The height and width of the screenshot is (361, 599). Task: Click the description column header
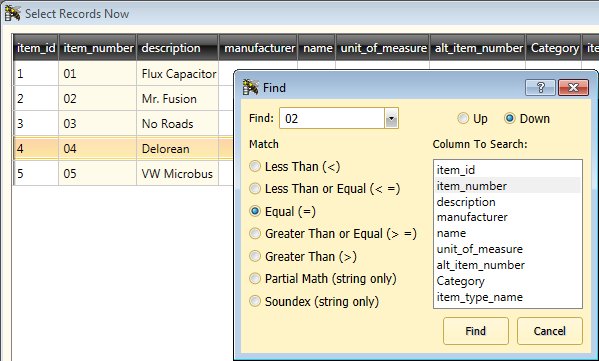177,48
